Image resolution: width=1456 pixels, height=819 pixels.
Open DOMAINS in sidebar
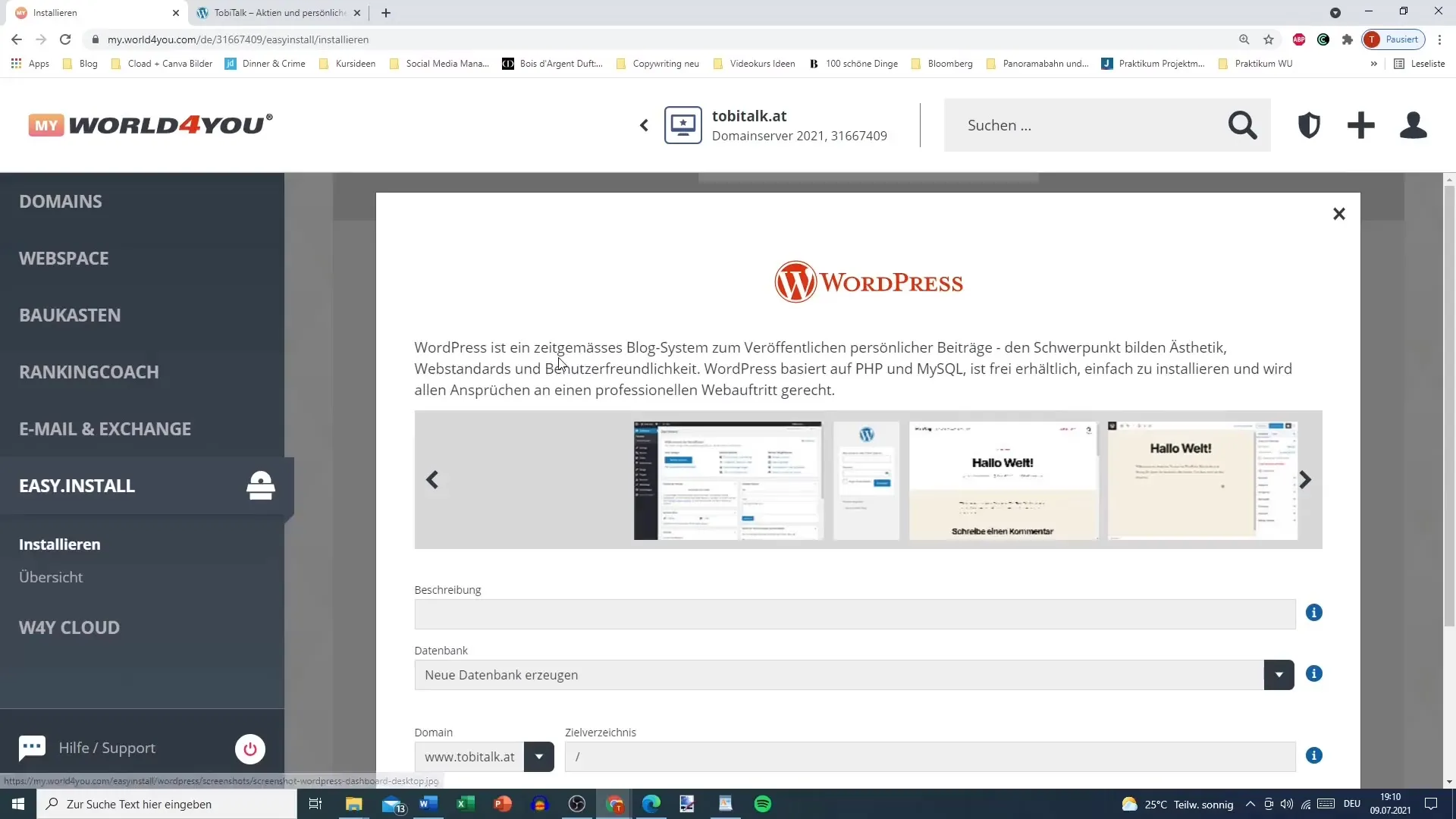click(x=61, y=201)
